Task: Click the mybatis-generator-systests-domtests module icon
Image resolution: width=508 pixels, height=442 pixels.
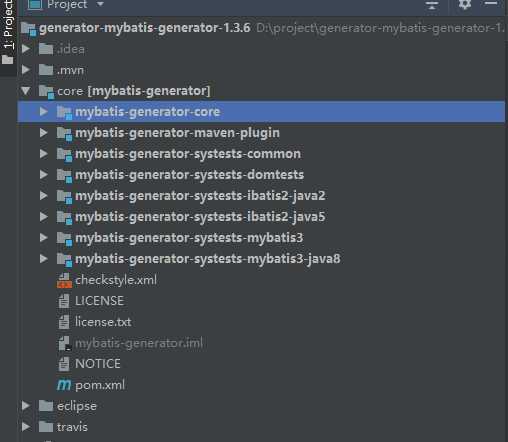Action: (64, 176)
